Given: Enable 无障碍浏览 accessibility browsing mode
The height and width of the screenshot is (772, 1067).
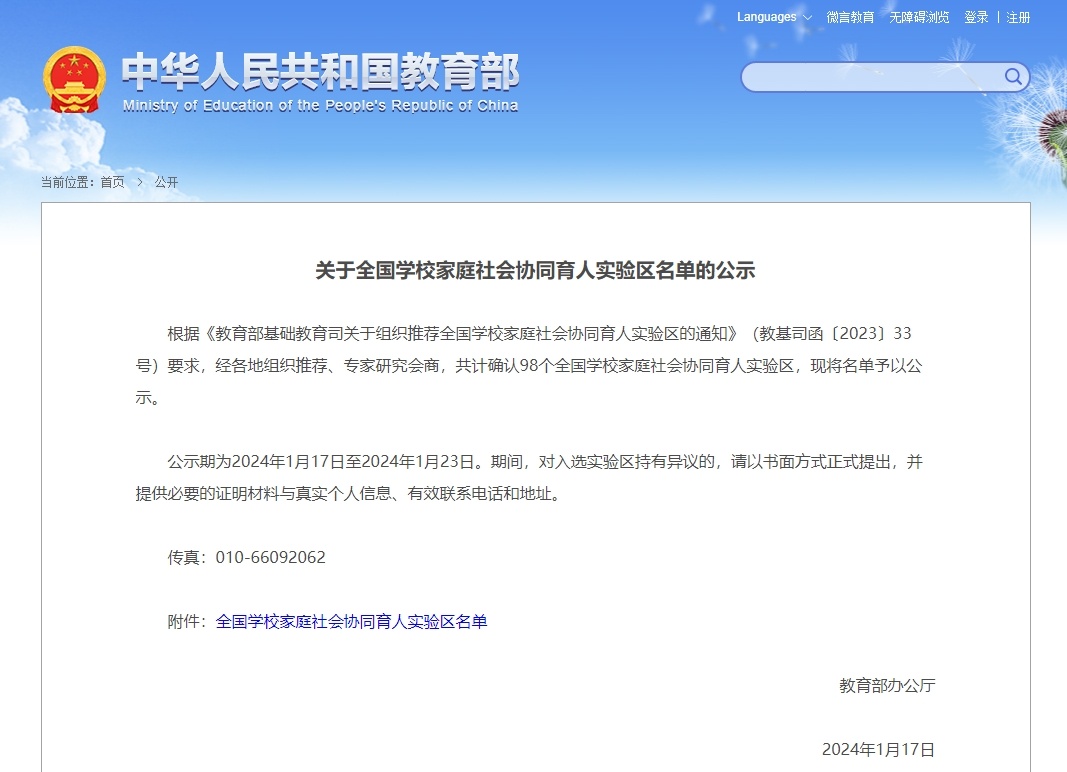Looking at the screenshot, I should 919,17.
